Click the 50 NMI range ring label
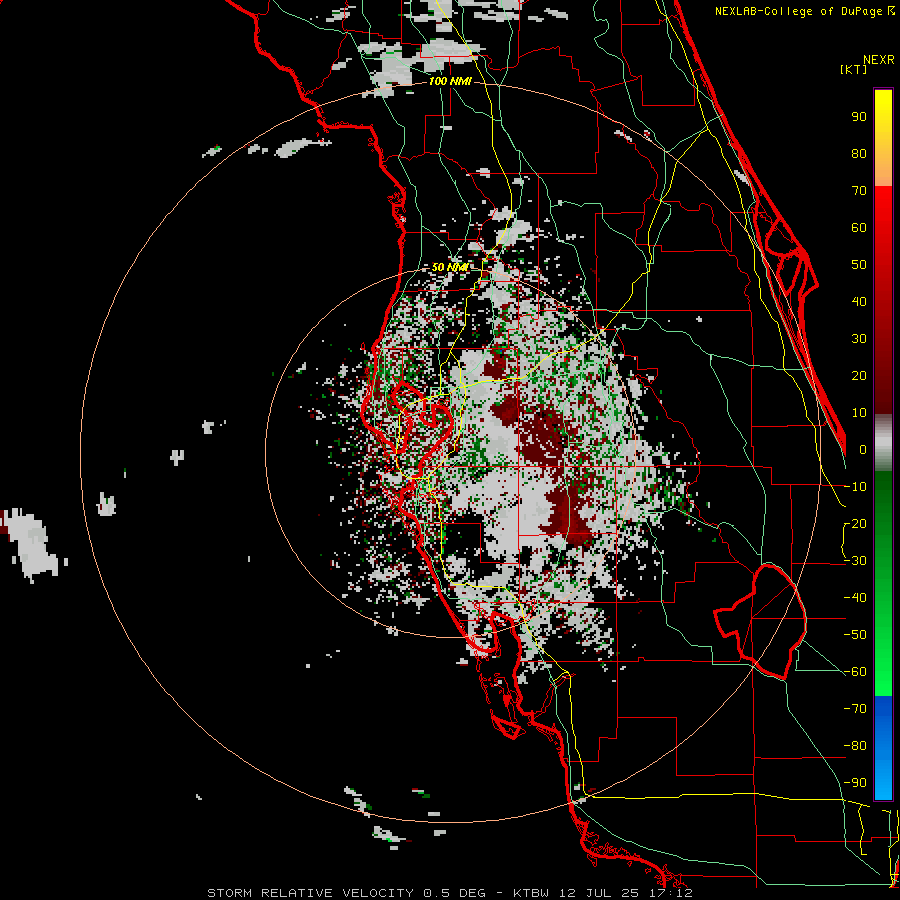Viewport: 900px width, 900px height. pos(450,267)
